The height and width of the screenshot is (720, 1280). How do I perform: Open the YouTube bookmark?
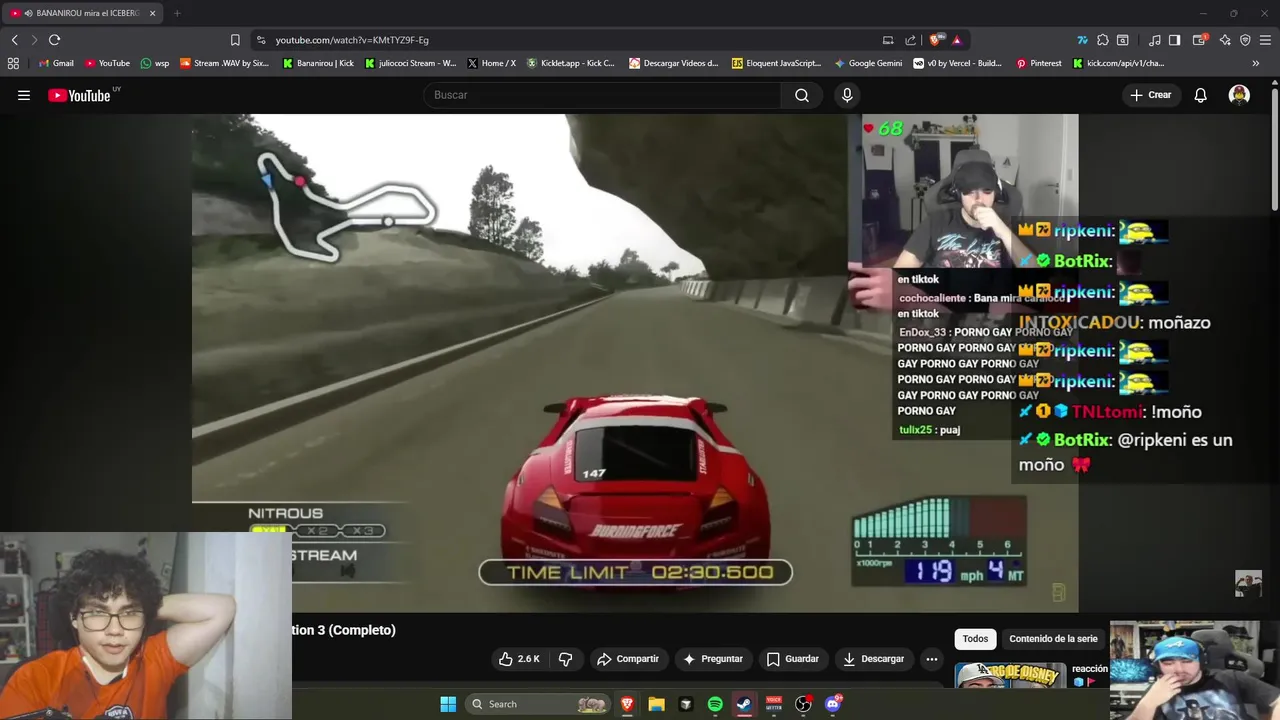[107, 63]
